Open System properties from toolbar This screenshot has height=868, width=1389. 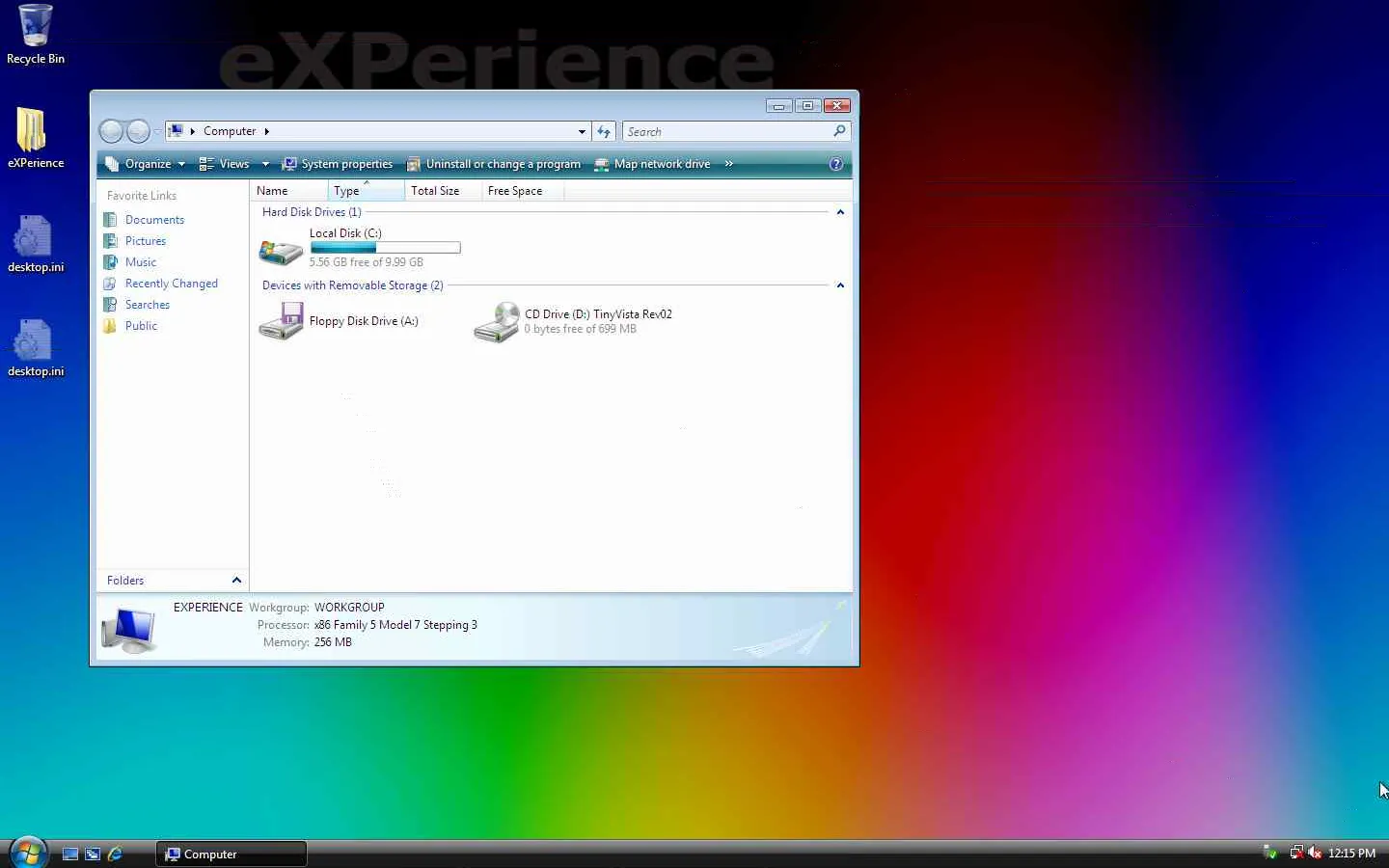(338, 164)
